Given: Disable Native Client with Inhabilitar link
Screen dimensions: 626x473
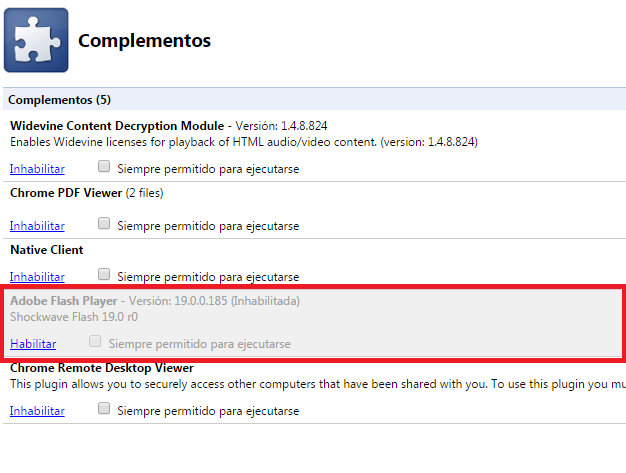Looking at the screenshot, I should point(37,276).
